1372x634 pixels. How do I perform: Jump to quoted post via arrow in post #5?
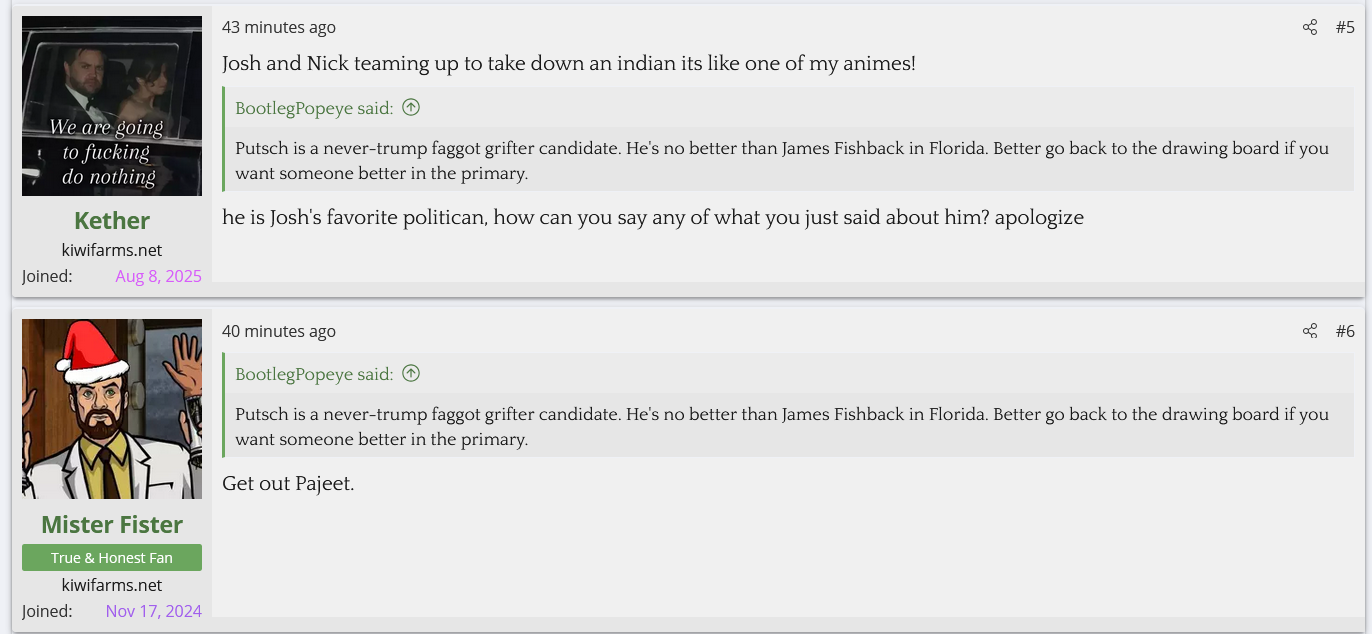(x=411, y=108)
